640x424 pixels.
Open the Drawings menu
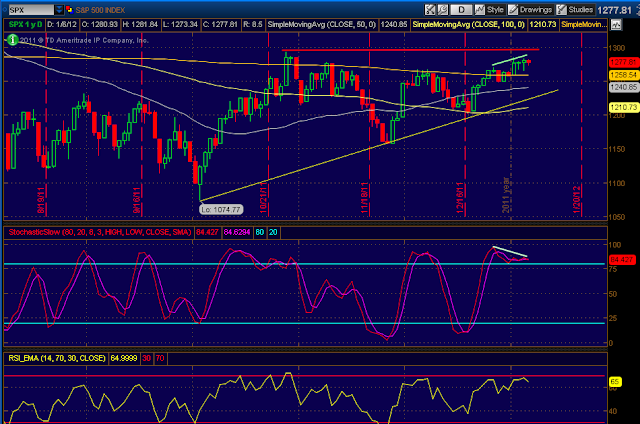(530, 10)
